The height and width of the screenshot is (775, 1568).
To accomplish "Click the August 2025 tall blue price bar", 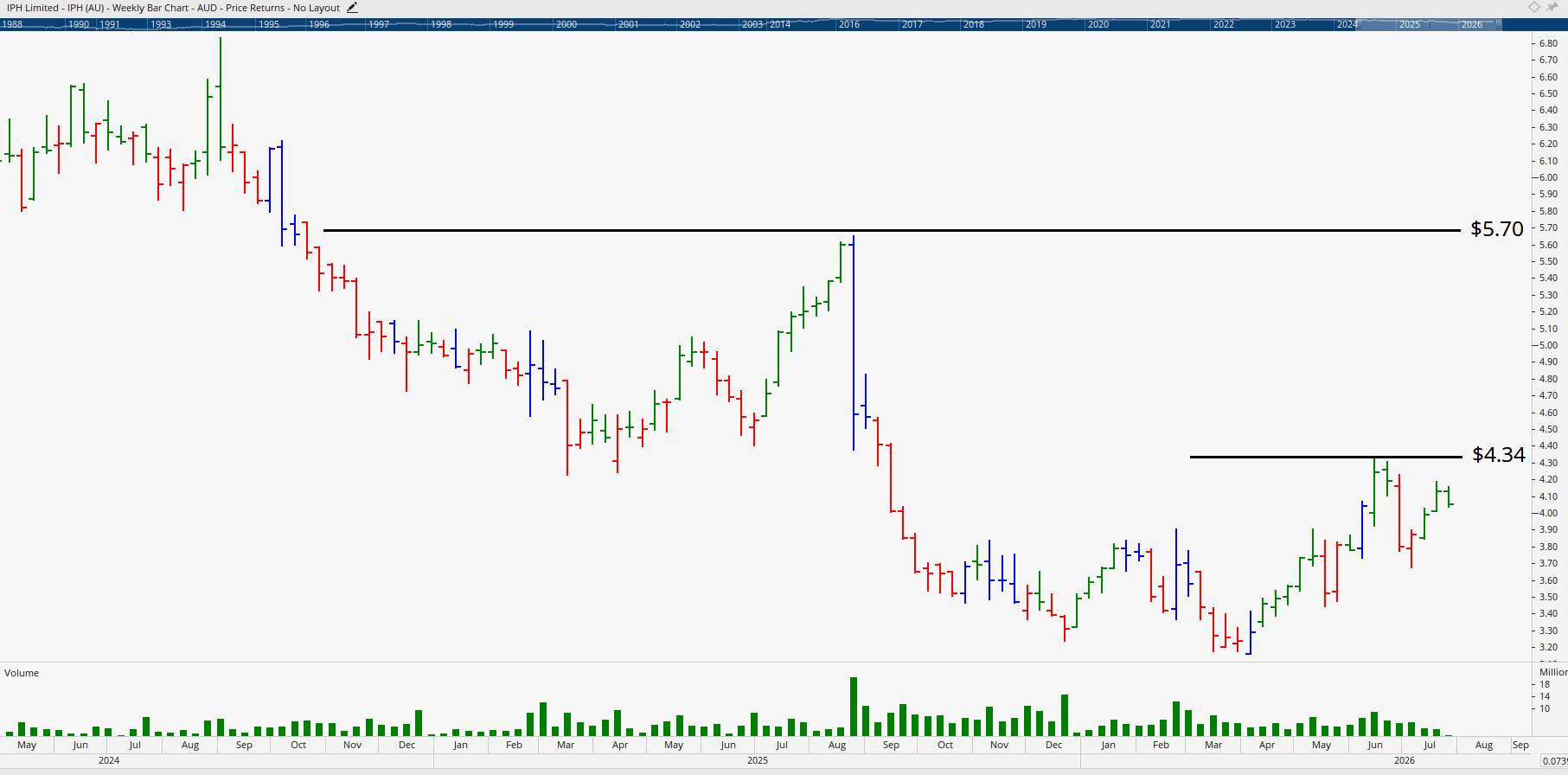I will (x=854, y=343).
